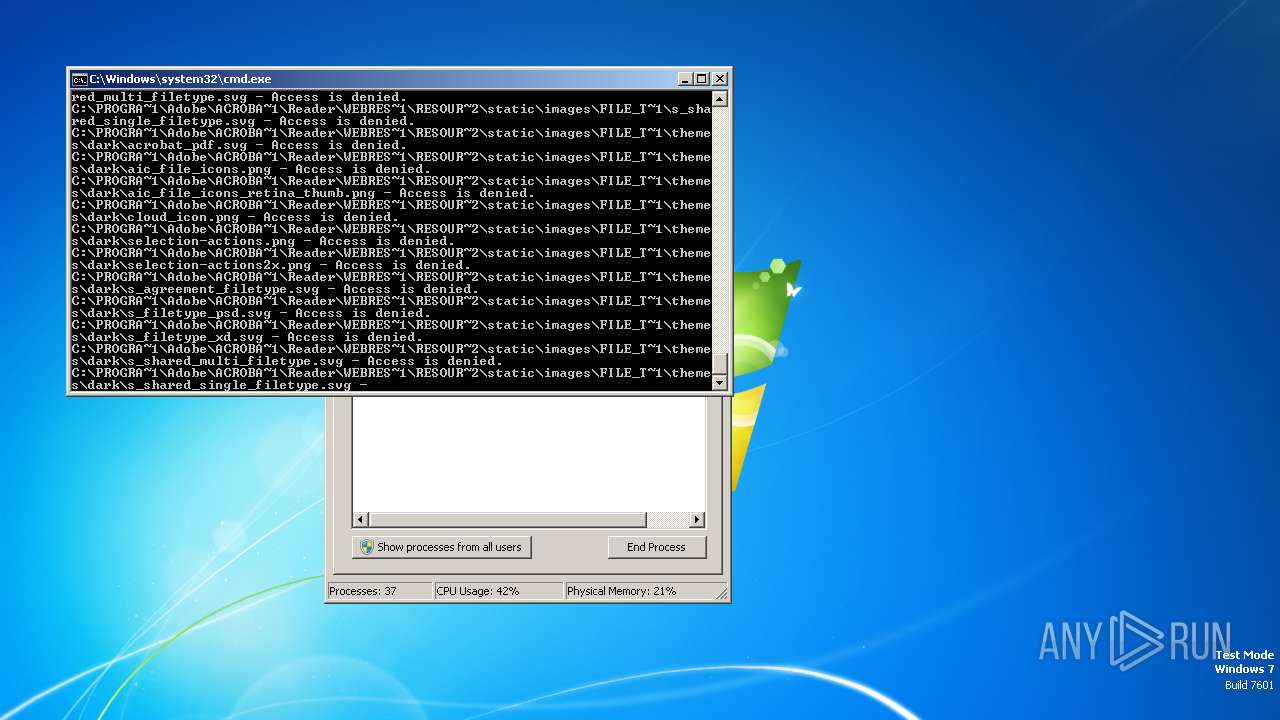The image size is (1280, 720).
Task: Click the acrobat_pdf.svg access denied line
Action: 239,145
